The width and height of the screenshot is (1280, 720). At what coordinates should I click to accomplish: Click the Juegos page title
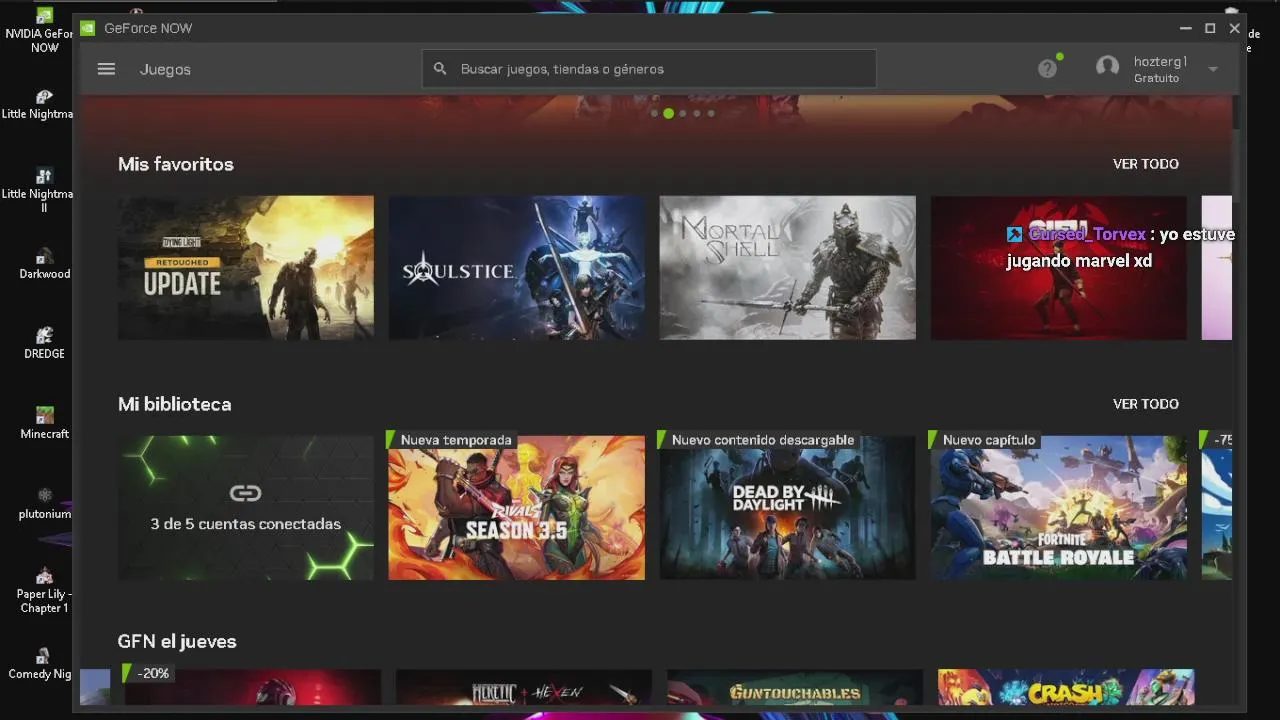coord(165,69)
